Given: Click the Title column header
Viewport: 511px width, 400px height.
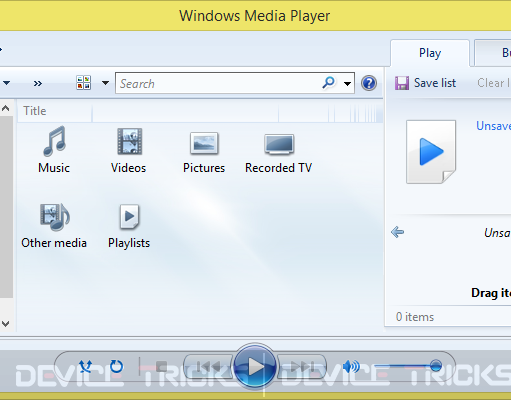Looking at the screenshot, I should [x=54, y=111].
